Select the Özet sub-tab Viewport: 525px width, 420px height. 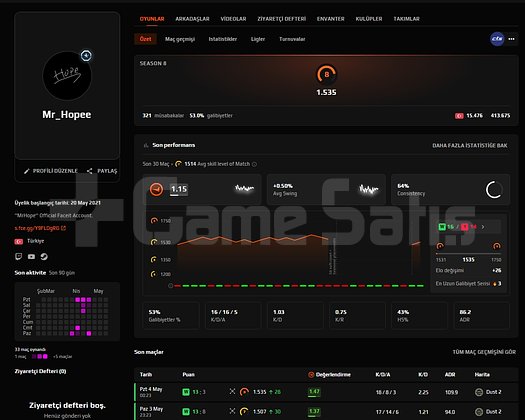point(145,39)
